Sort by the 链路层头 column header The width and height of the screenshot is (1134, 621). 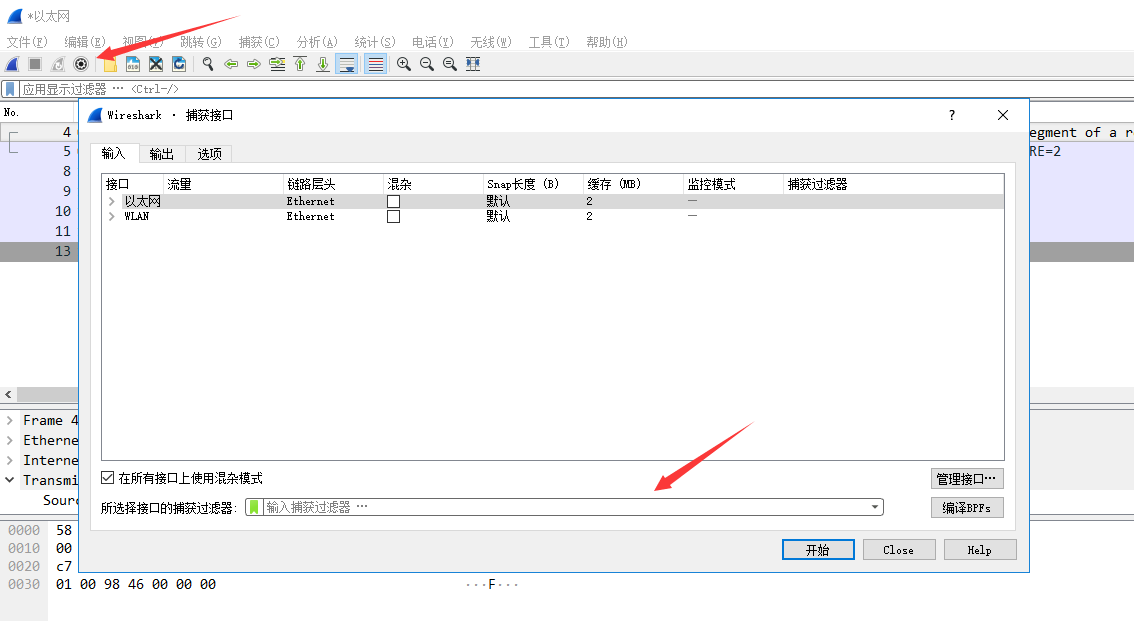[x=333, y=184]
